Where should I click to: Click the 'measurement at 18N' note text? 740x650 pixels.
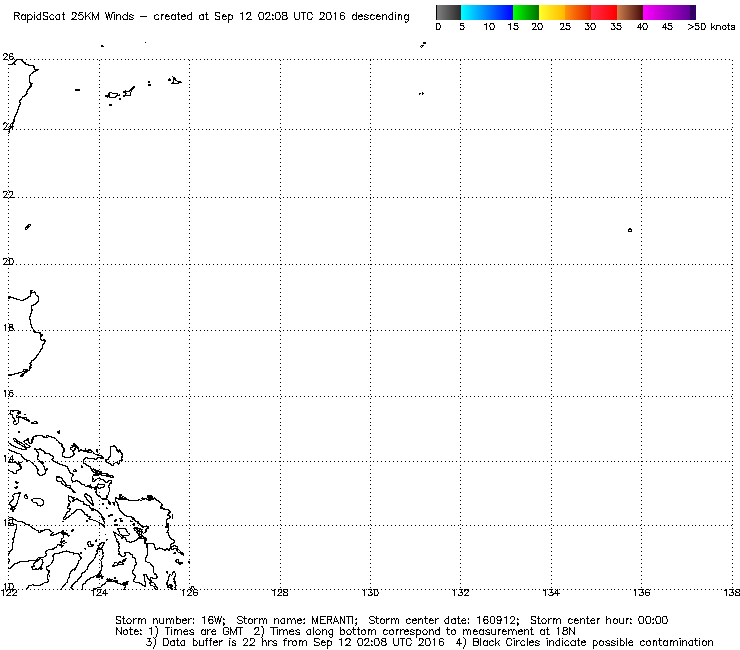point(519,632)
